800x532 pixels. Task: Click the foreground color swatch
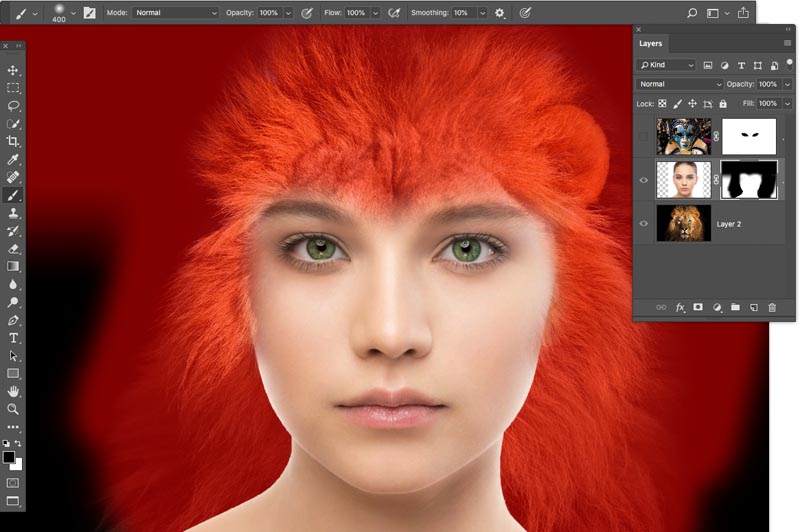click(9, 458)
